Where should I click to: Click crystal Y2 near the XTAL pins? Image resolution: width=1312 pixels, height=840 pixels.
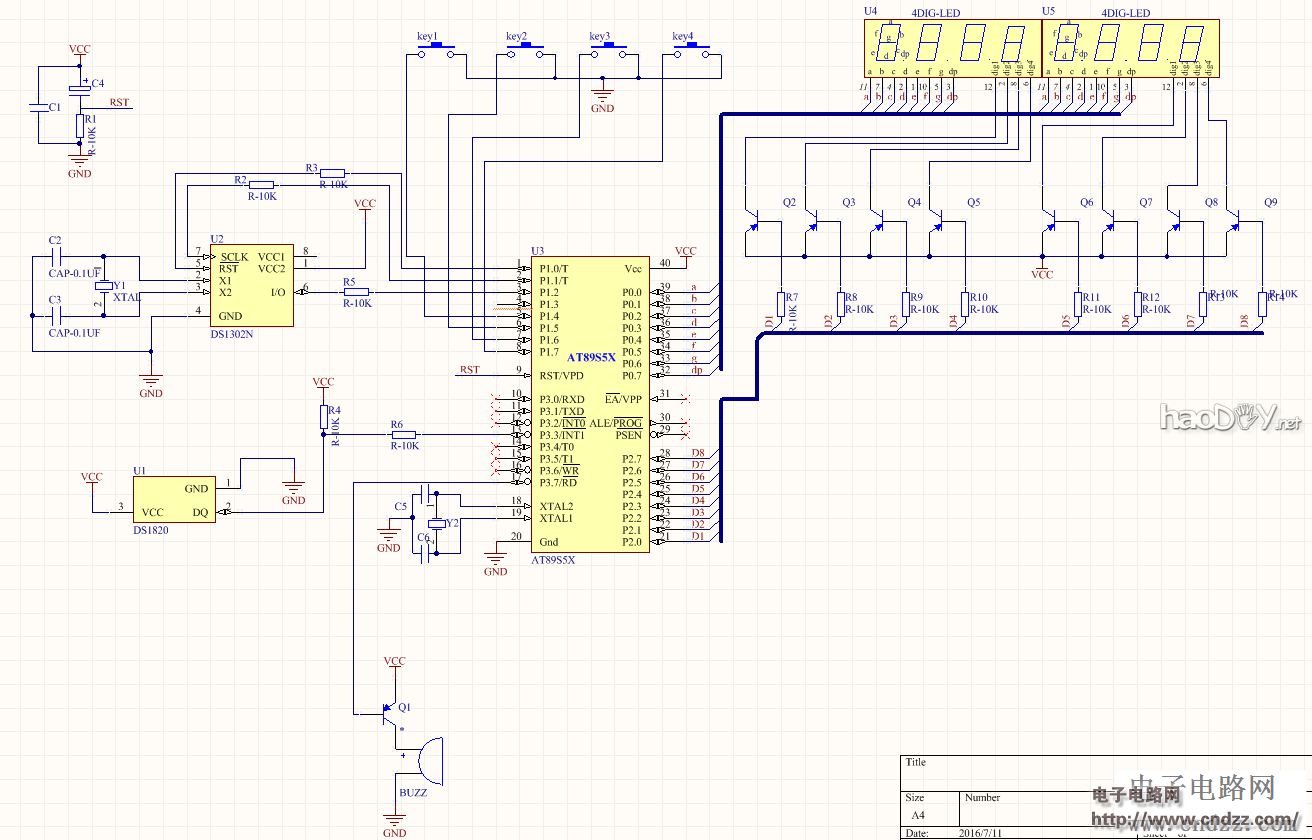[x=436, y=524]
